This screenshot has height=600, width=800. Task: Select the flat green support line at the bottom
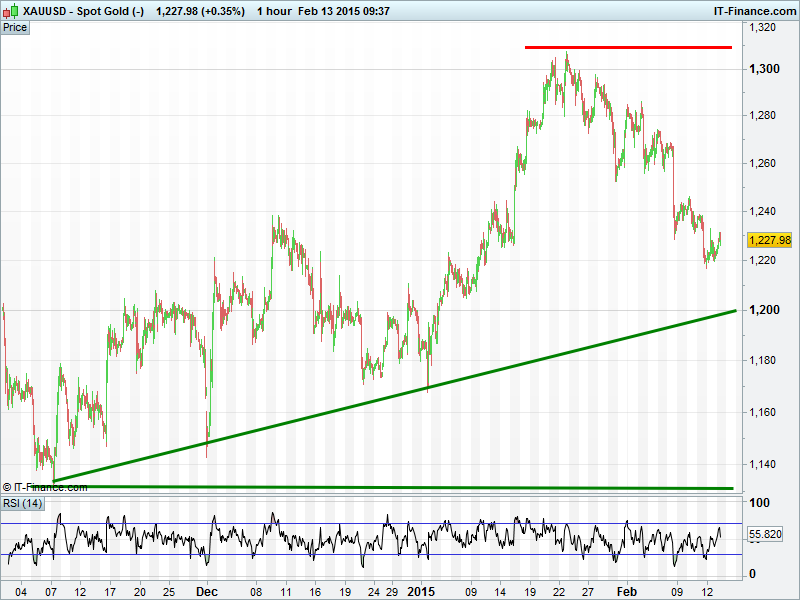tap(400, 488)
